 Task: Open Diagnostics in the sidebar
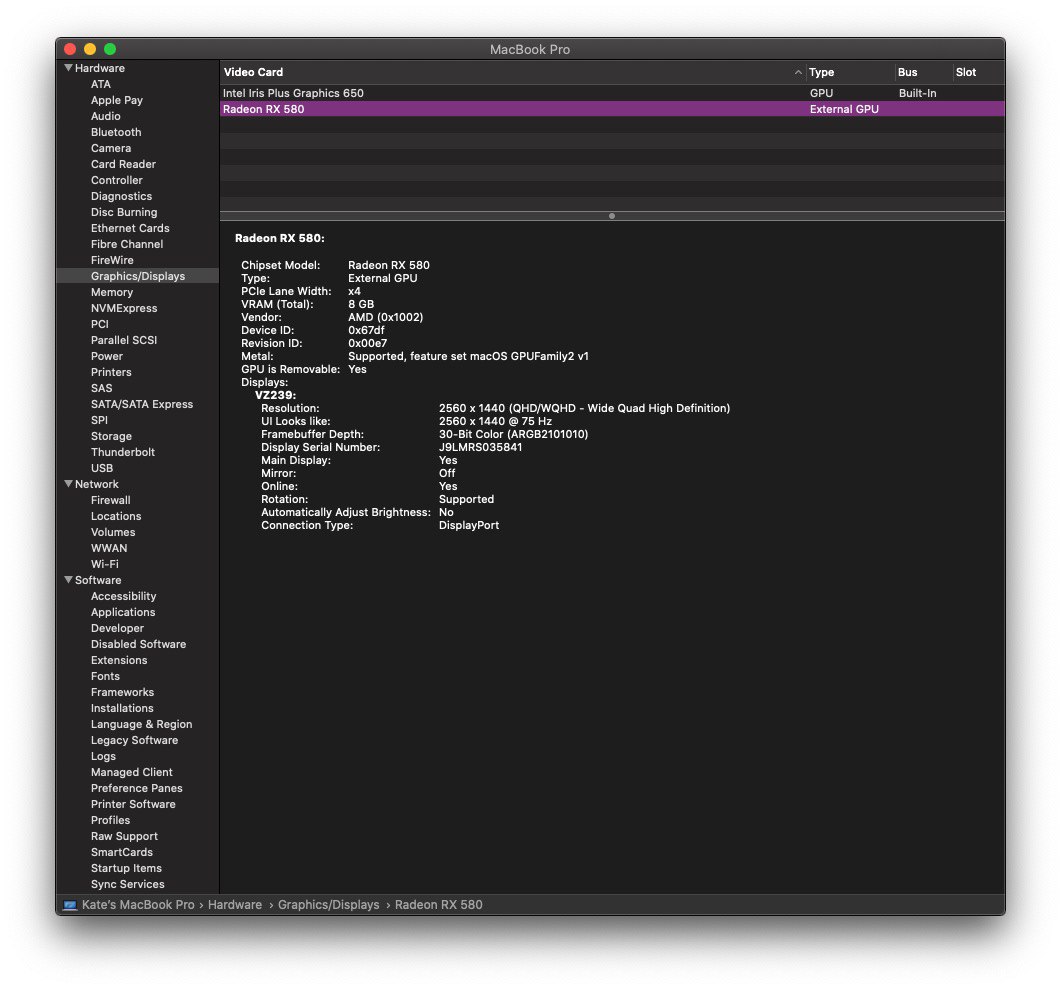[x=121, y=196]
